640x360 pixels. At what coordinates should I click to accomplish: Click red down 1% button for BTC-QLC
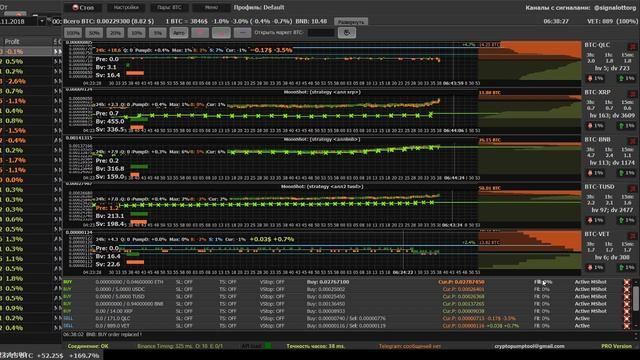coord(595,78)
